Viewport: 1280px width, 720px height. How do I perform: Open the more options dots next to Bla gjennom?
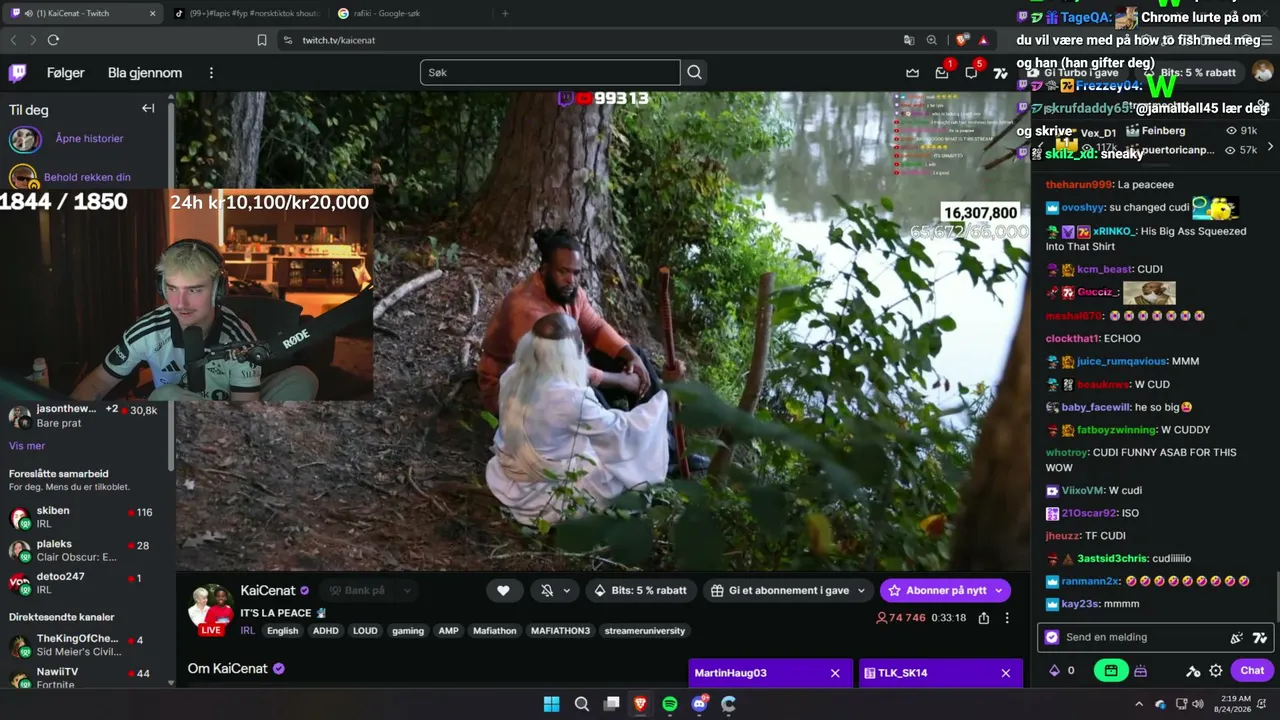click(211, 73)
